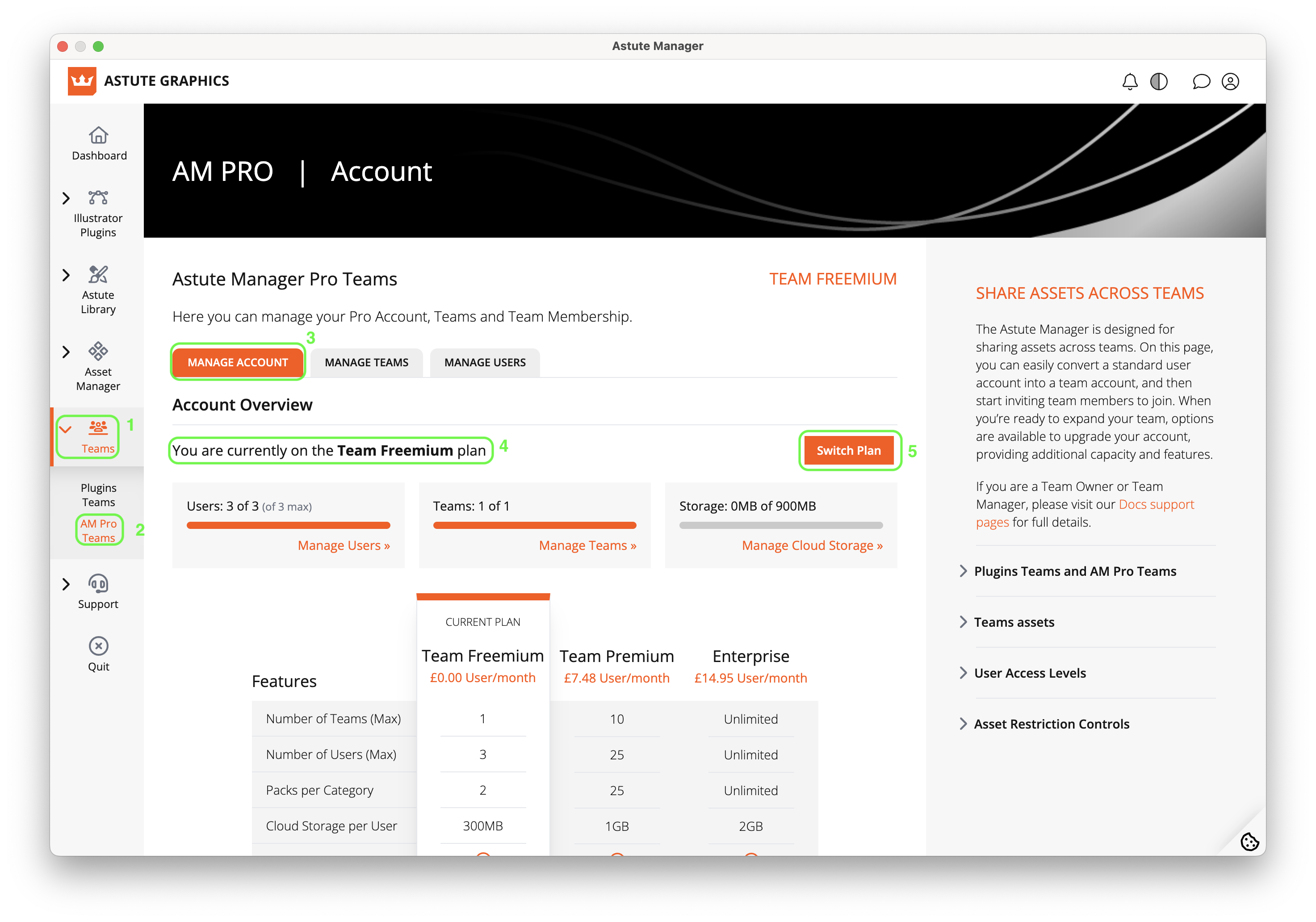
Task: Open Asset Manager sidebar icon
Action: [98, 351]
